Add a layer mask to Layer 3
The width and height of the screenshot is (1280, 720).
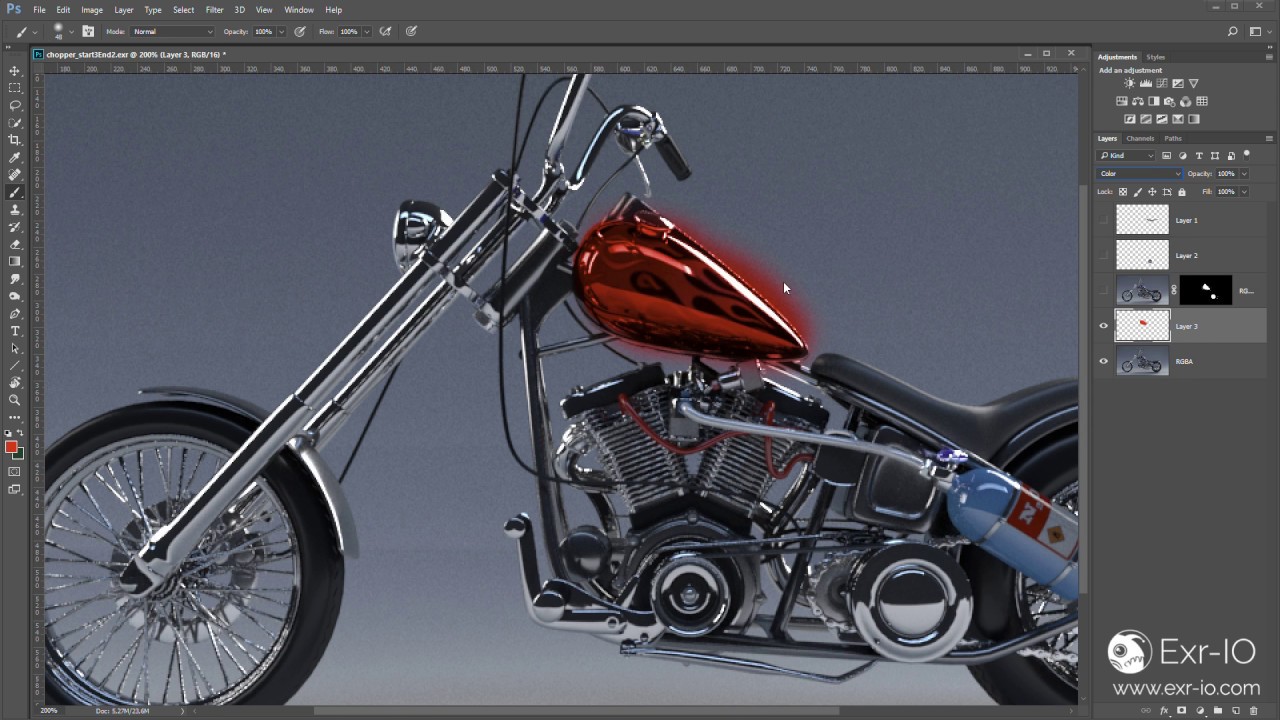[1182, 711]
